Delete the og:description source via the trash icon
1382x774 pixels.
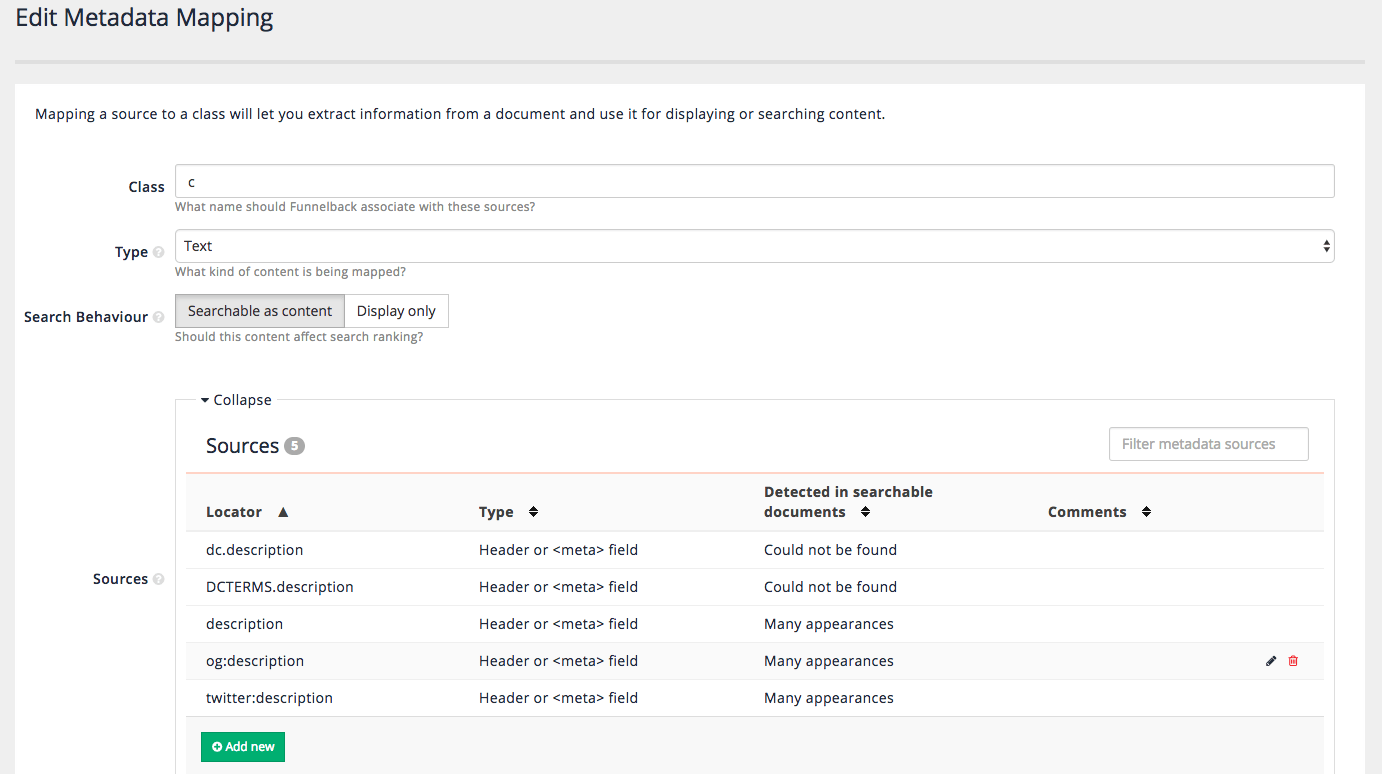pos(1293,660)
